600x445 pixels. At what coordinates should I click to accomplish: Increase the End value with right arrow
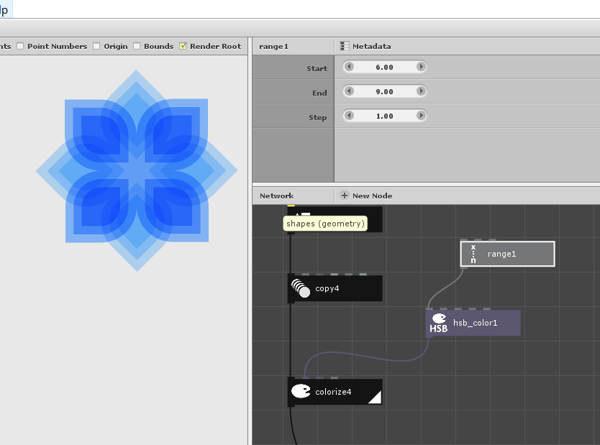coord(421,91)
